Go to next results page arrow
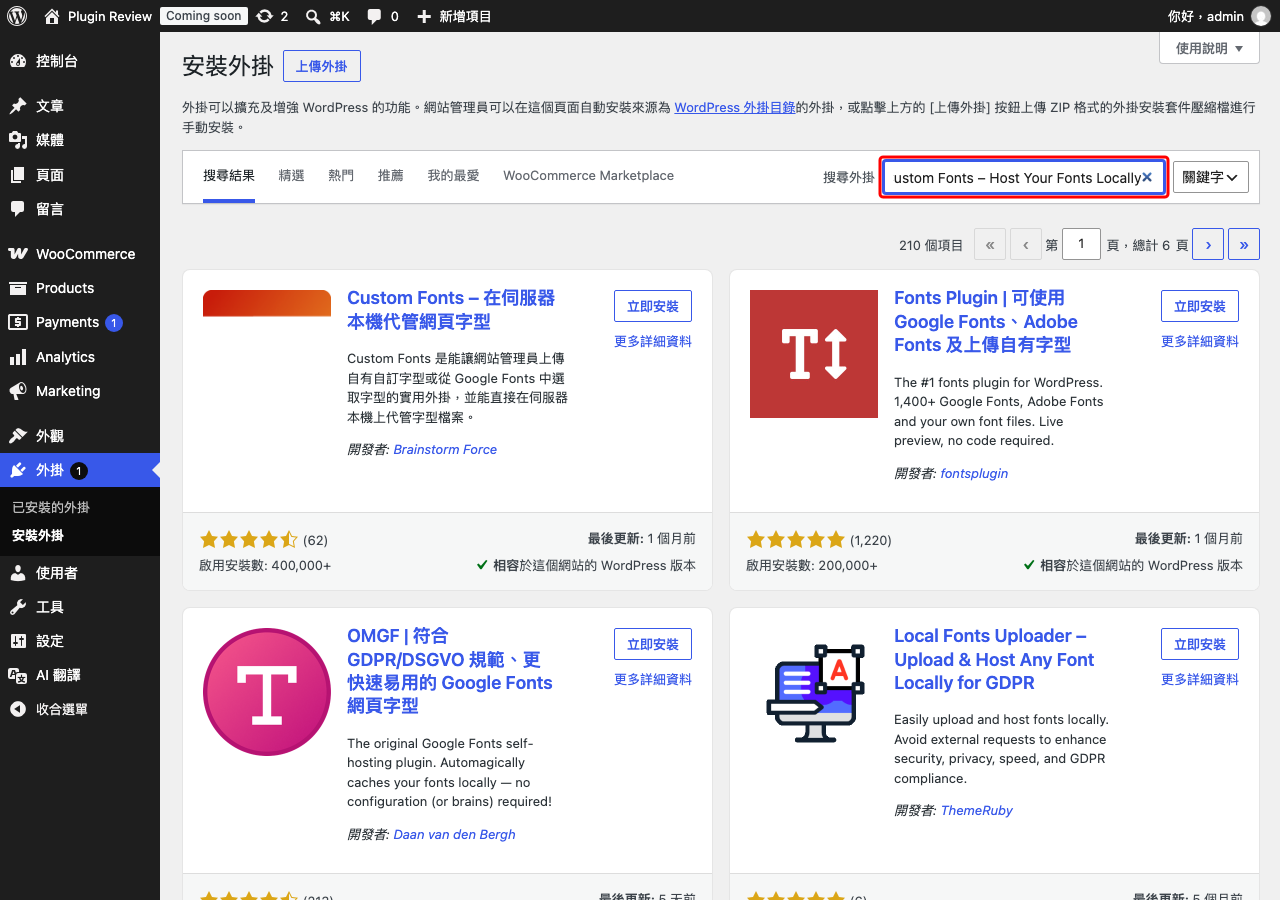This screenshot has width=1280, height=900. (x=1208, y=244)
